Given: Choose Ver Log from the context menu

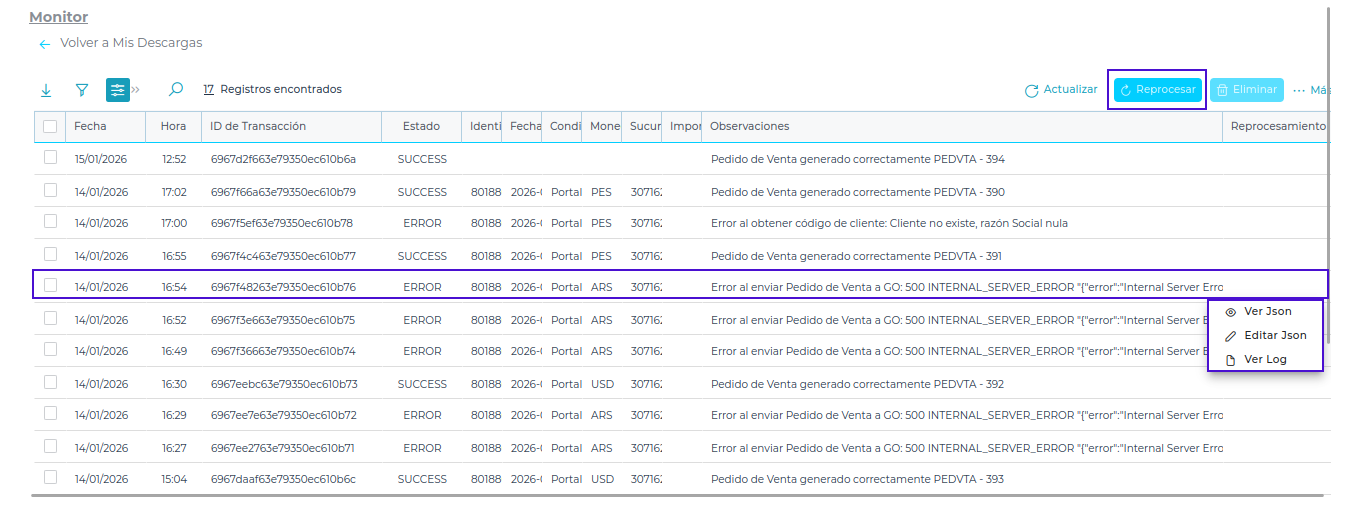Looking at the screenshot, I should pos(1265,359).
